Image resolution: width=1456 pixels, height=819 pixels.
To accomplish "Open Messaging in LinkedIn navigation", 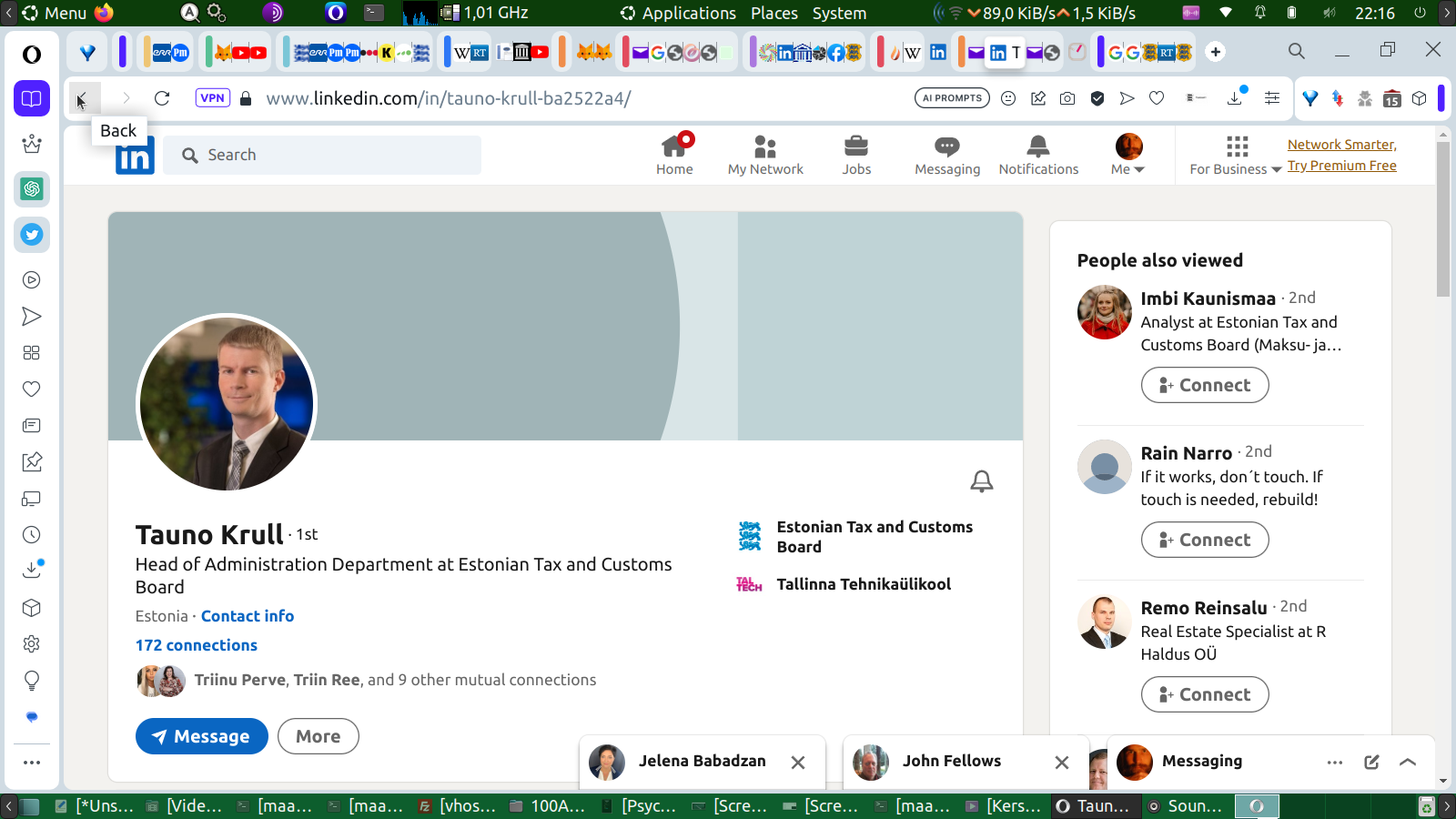I will 947,155.
